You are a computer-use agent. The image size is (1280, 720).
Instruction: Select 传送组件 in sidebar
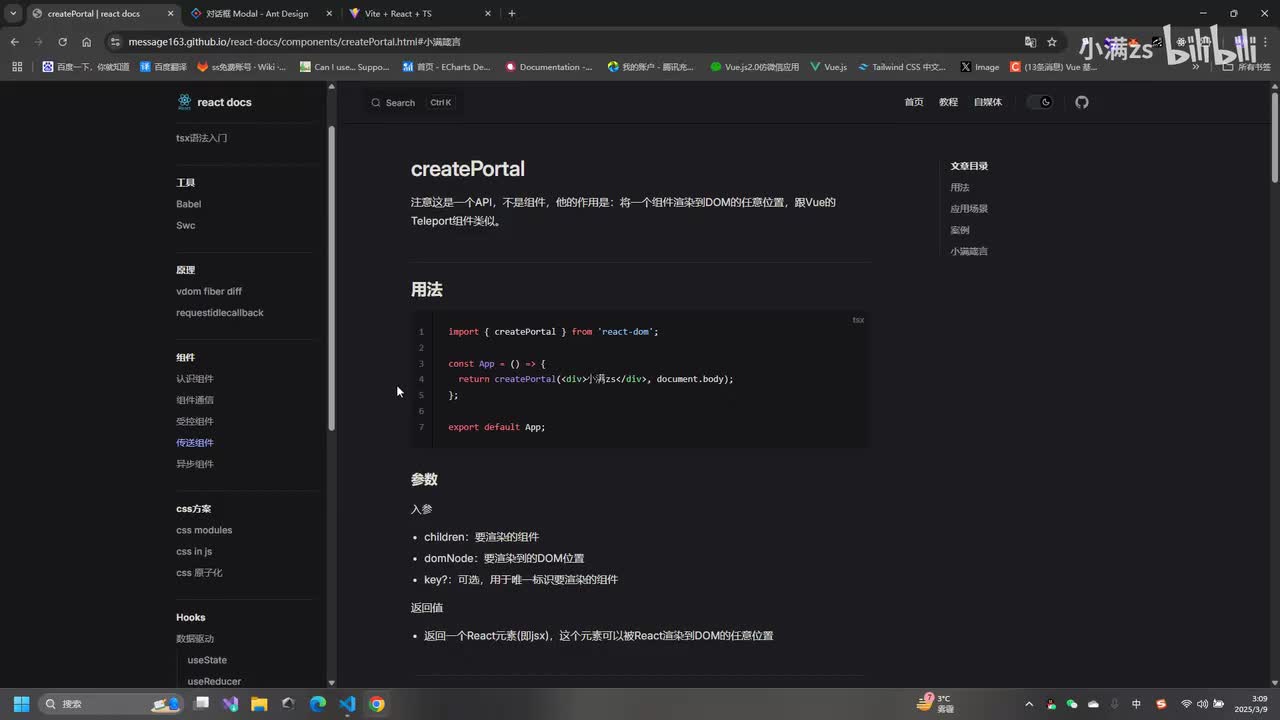[195, 443]
